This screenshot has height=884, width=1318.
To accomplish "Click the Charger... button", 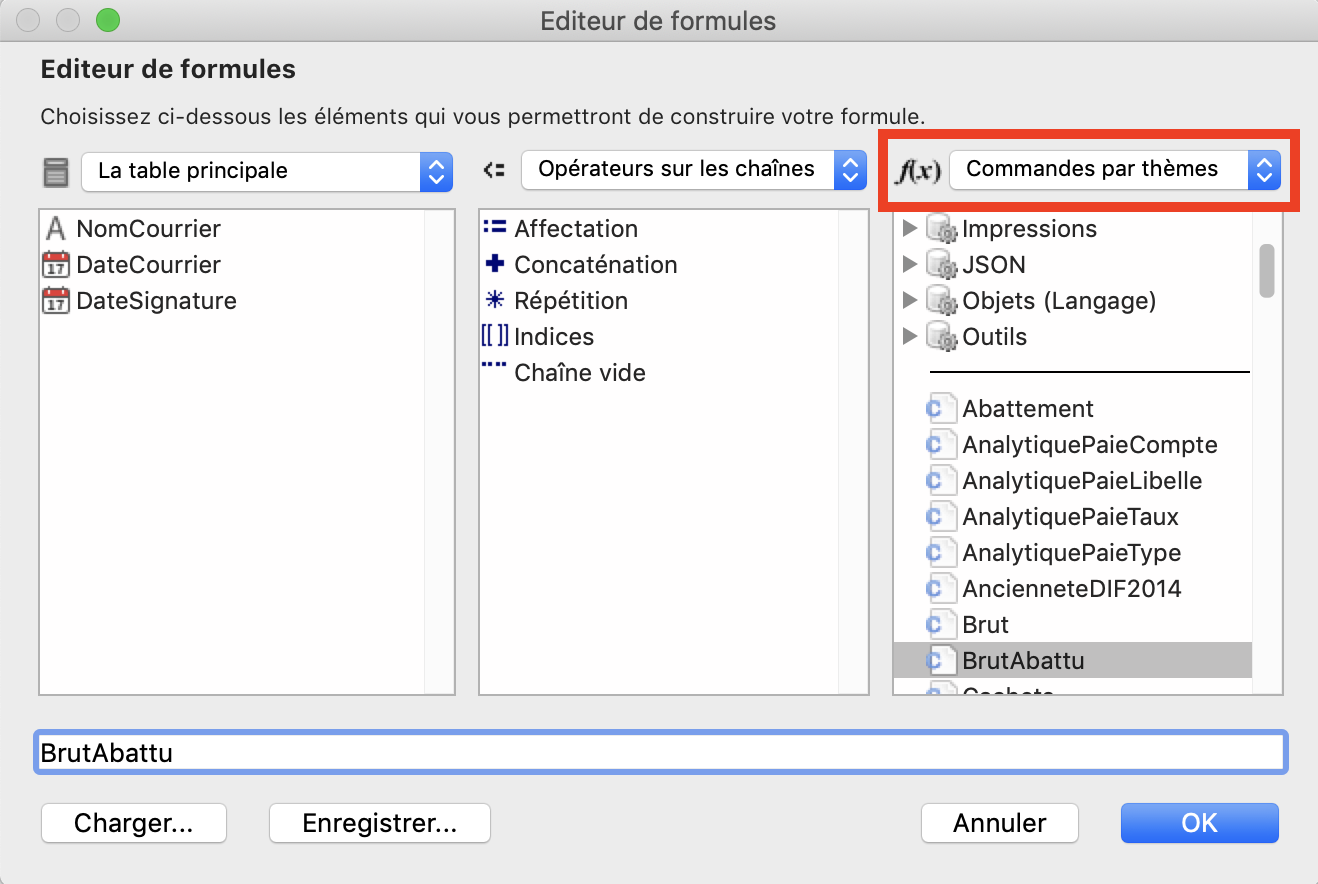I will point(134,823).
